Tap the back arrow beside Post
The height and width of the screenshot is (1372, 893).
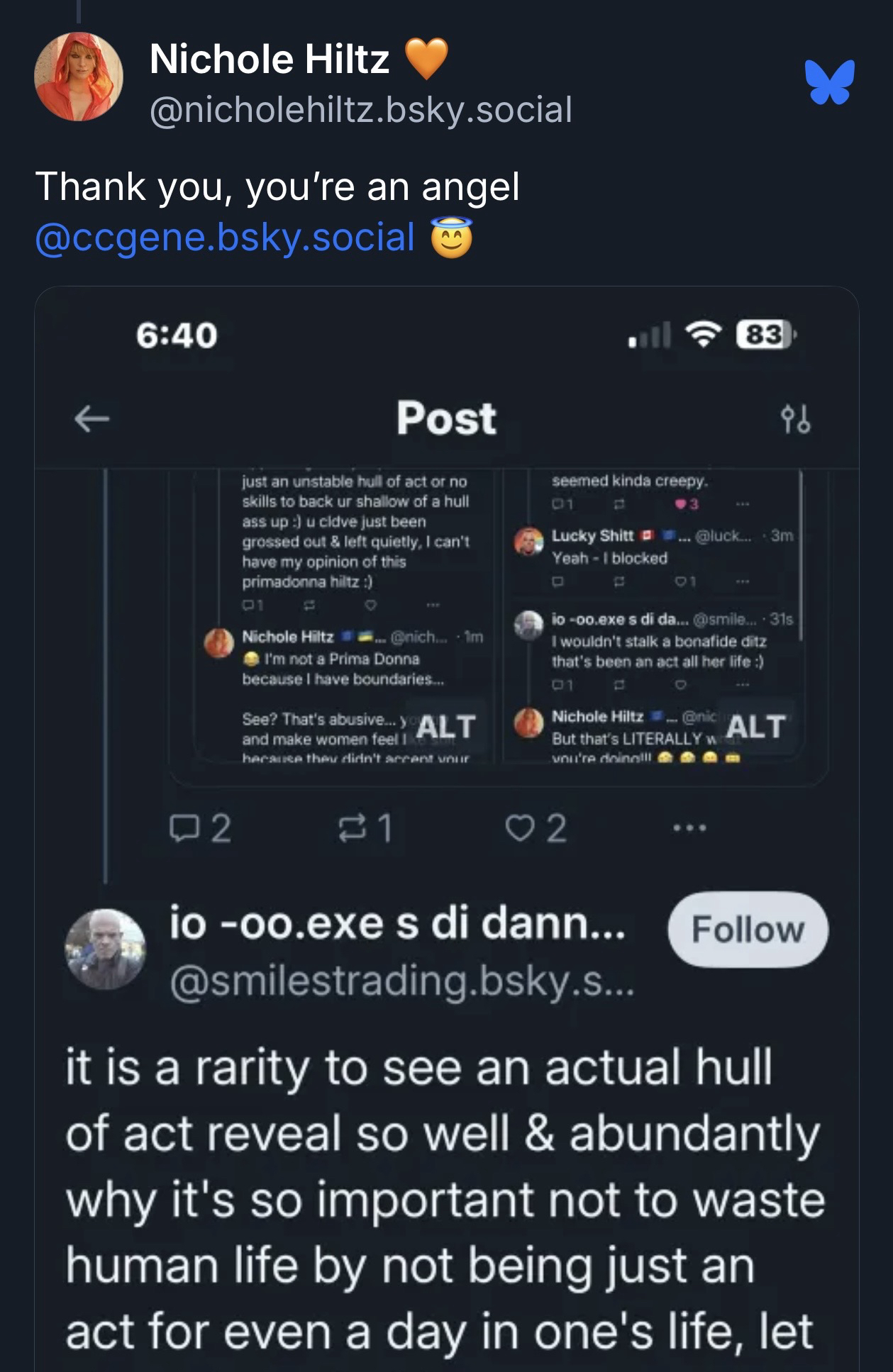point(92,418)
